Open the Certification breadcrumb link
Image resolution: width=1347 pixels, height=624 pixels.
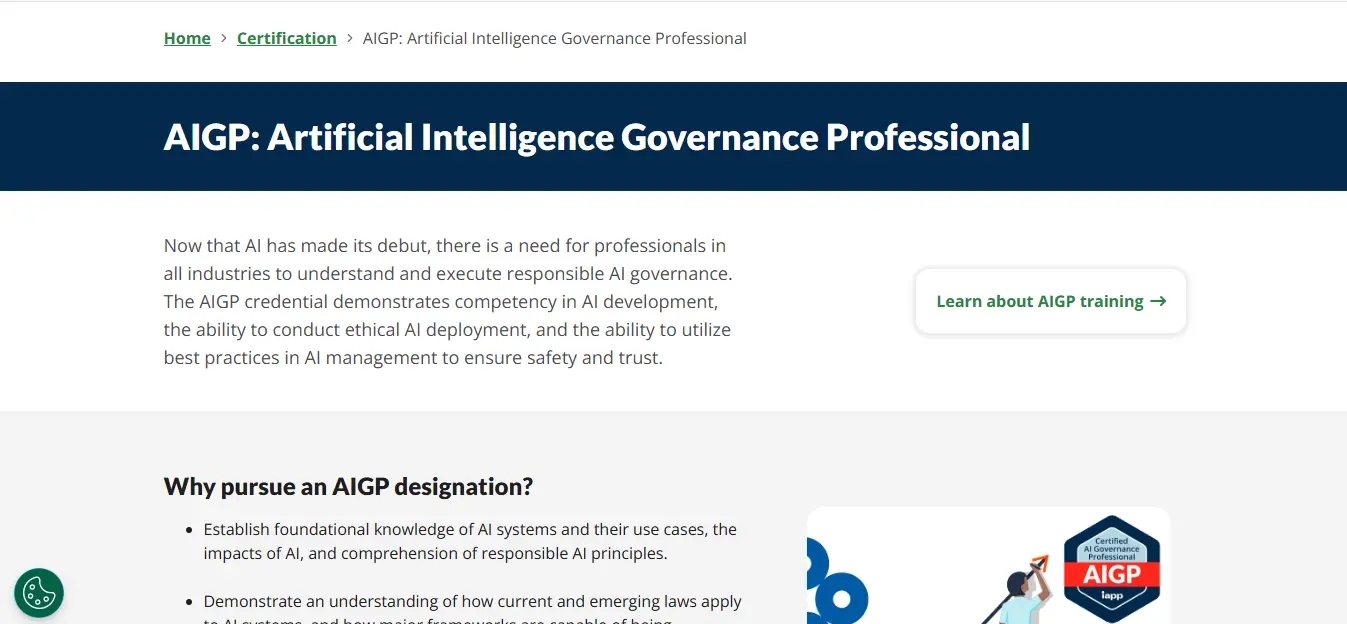[287, 38]
